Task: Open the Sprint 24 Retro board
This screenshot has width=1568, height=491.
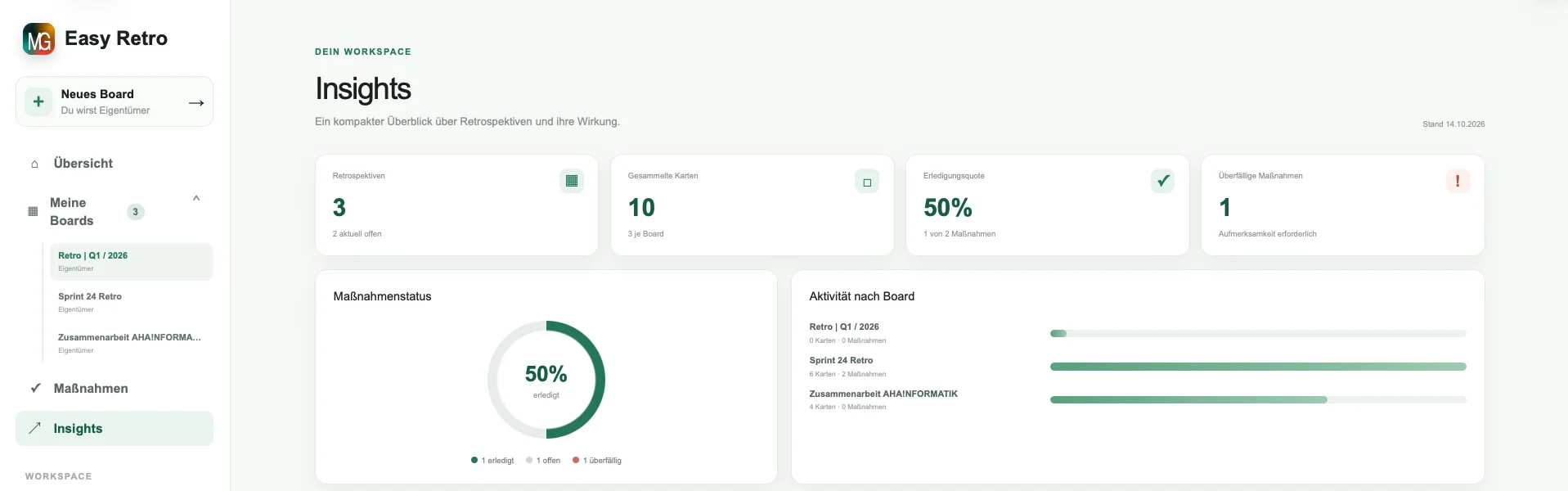Action: [x=131, y=302]
